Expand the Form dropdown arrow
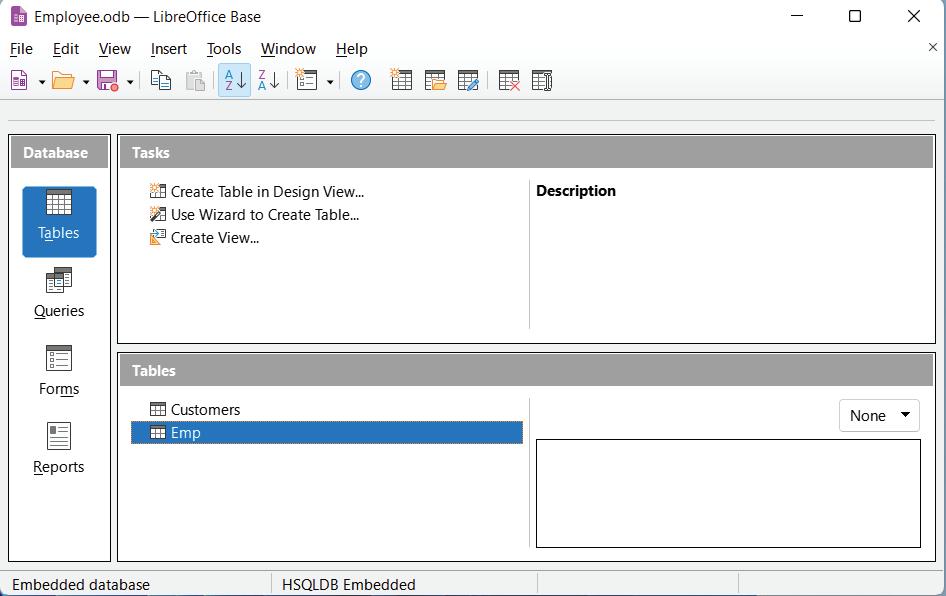The height and width of the screenshot is (596, 946). tap(330, 81)
